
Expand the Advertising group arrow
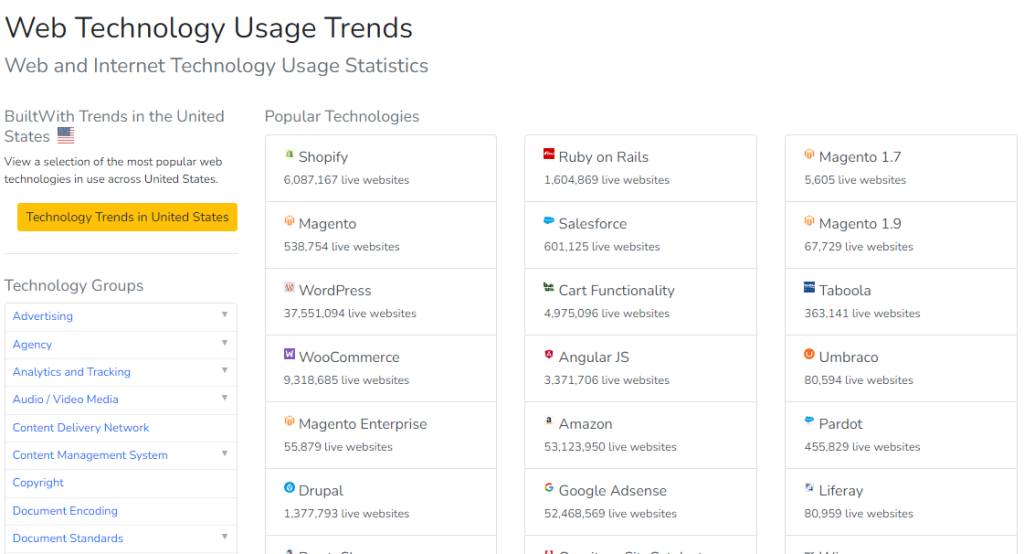click(225, 315)
